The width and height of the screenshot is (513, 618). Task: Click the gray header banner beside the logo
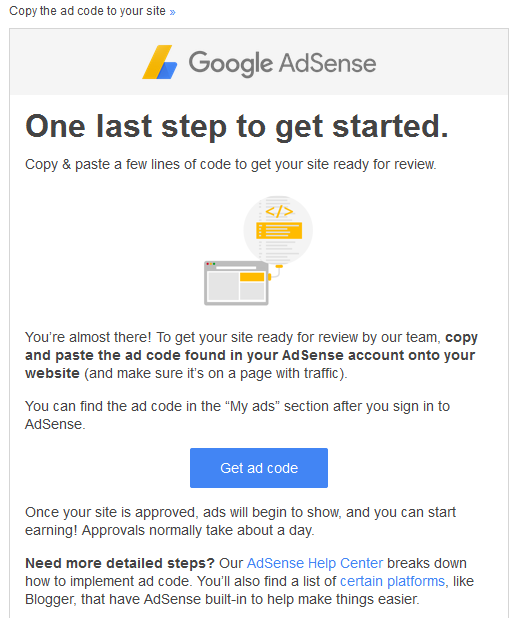(x=441, y=62)
